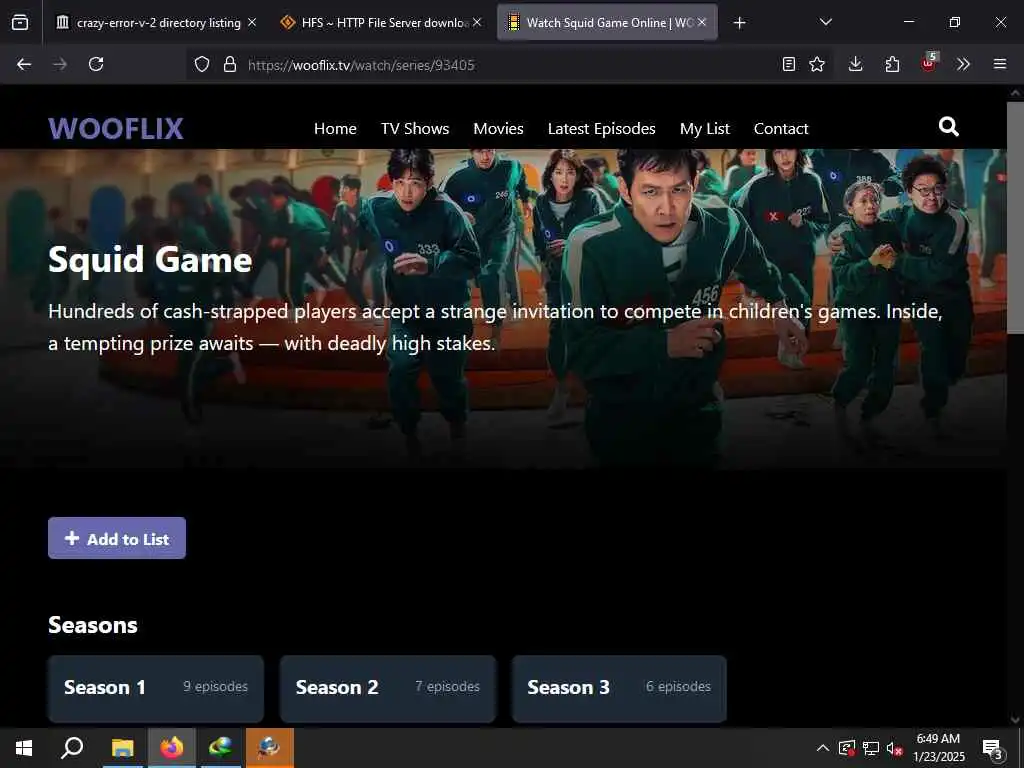Open the network tray icon

(x=871, y=748)
